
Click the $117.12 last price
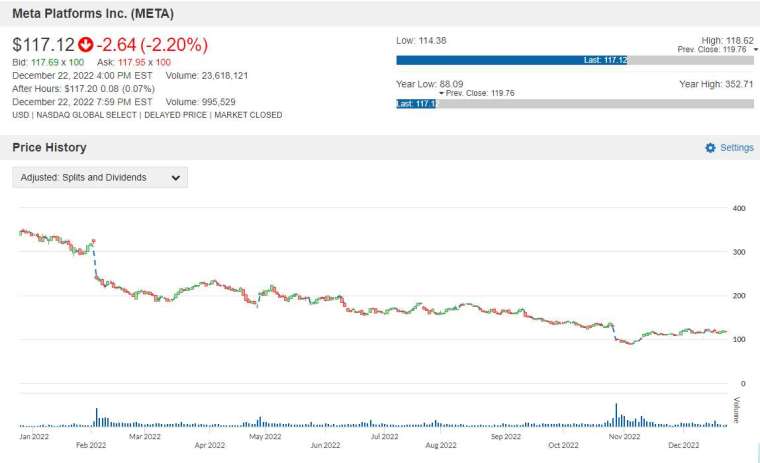pyautogui.click(x=44, y=45)
